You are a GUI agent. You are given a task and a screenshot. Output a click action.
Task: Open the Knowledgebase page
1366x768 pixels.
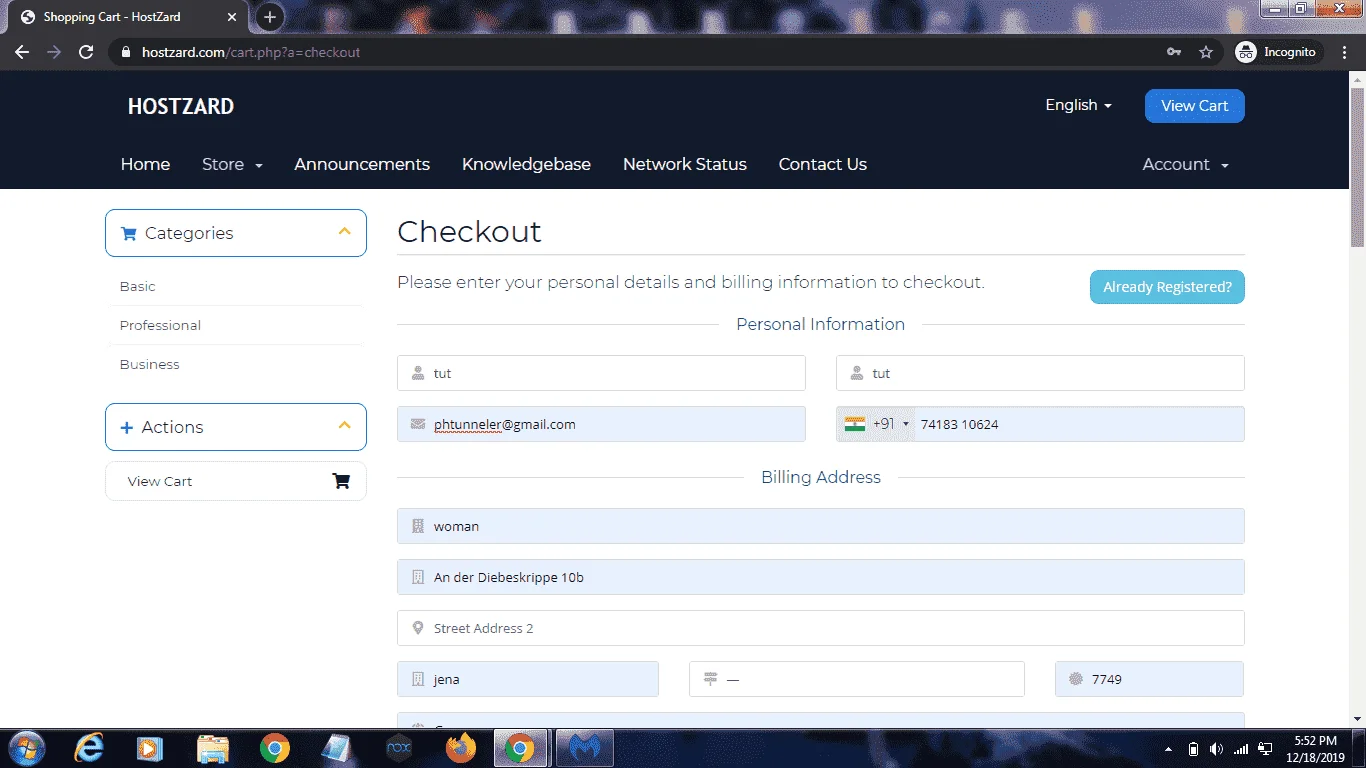(x=526, y=164)
